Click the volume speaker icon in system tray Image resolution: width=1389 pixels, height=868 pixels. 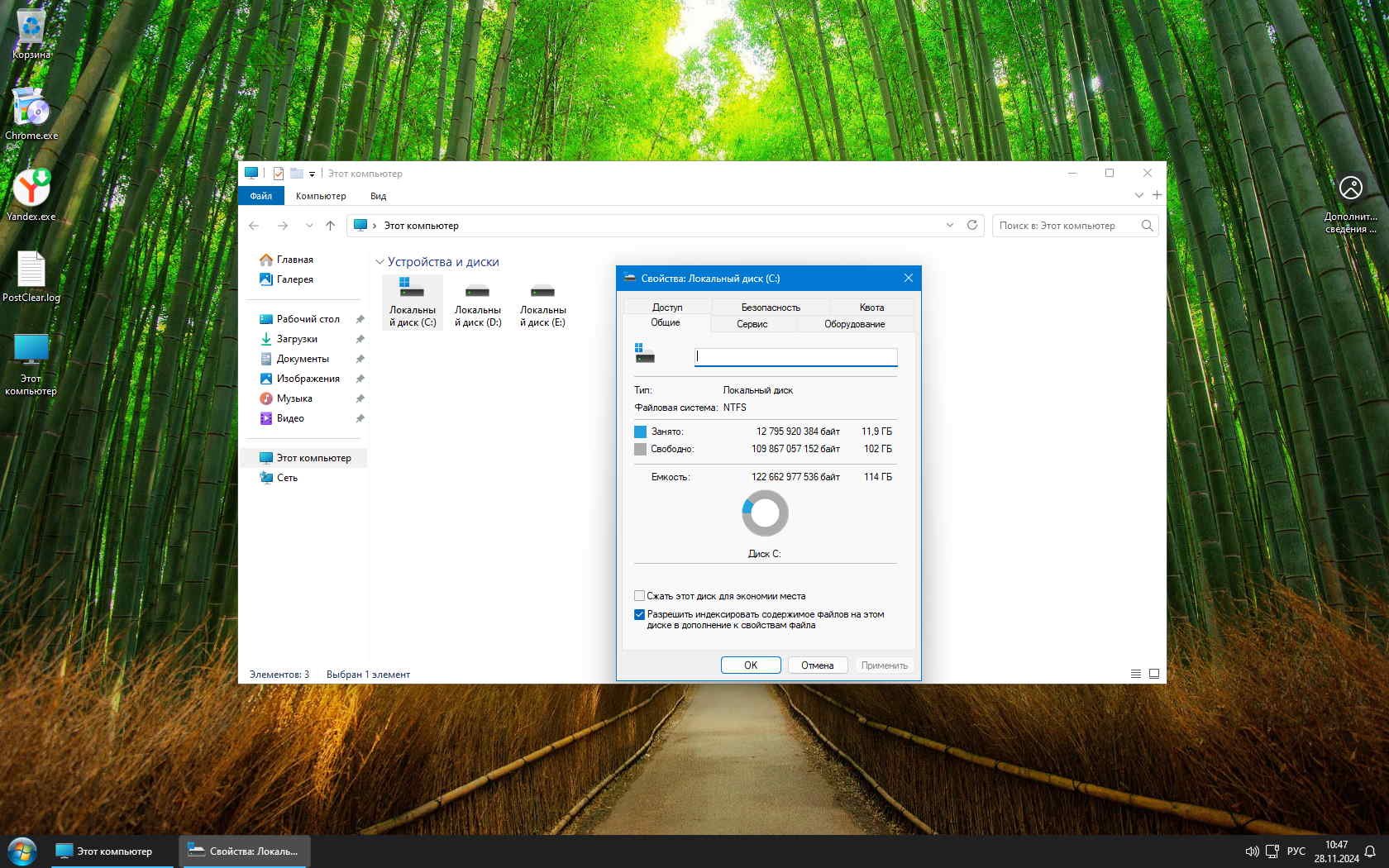pos(1252,851)
